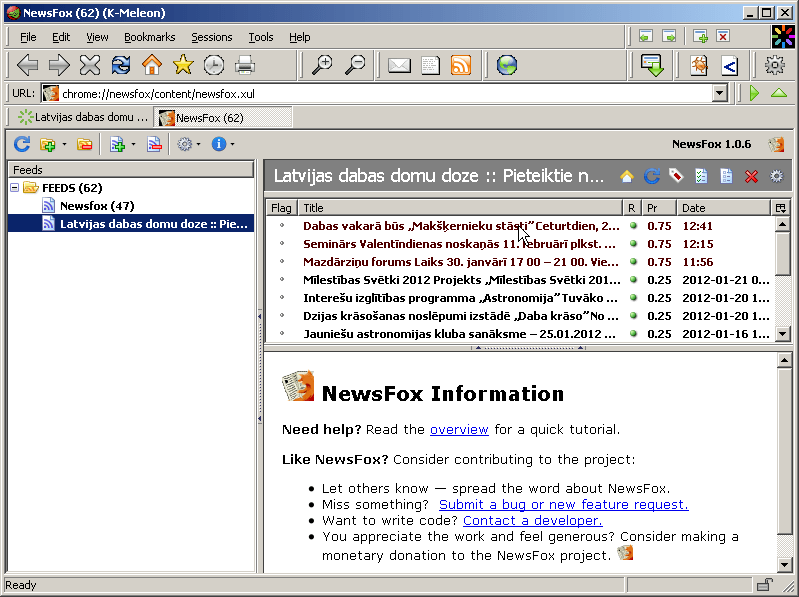This screenshot has height=597, width=799.
Task: Sort articles by Date column header
Action: click(x=723, y=208)
